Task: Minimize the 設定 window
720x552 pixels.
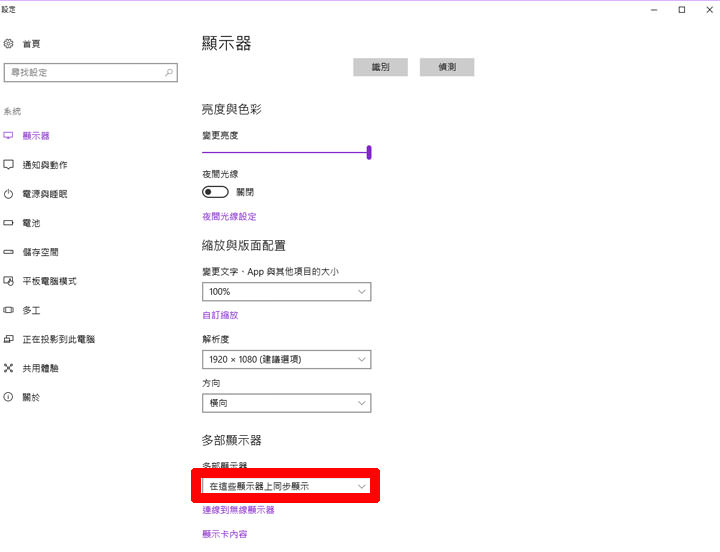Action: pyautogui.click(x=654, y=10)
